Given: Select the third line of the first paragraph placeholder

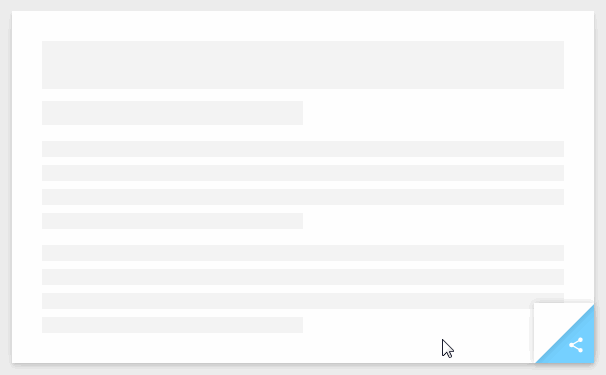Looking at the screenshot, I should click(303, 197).
